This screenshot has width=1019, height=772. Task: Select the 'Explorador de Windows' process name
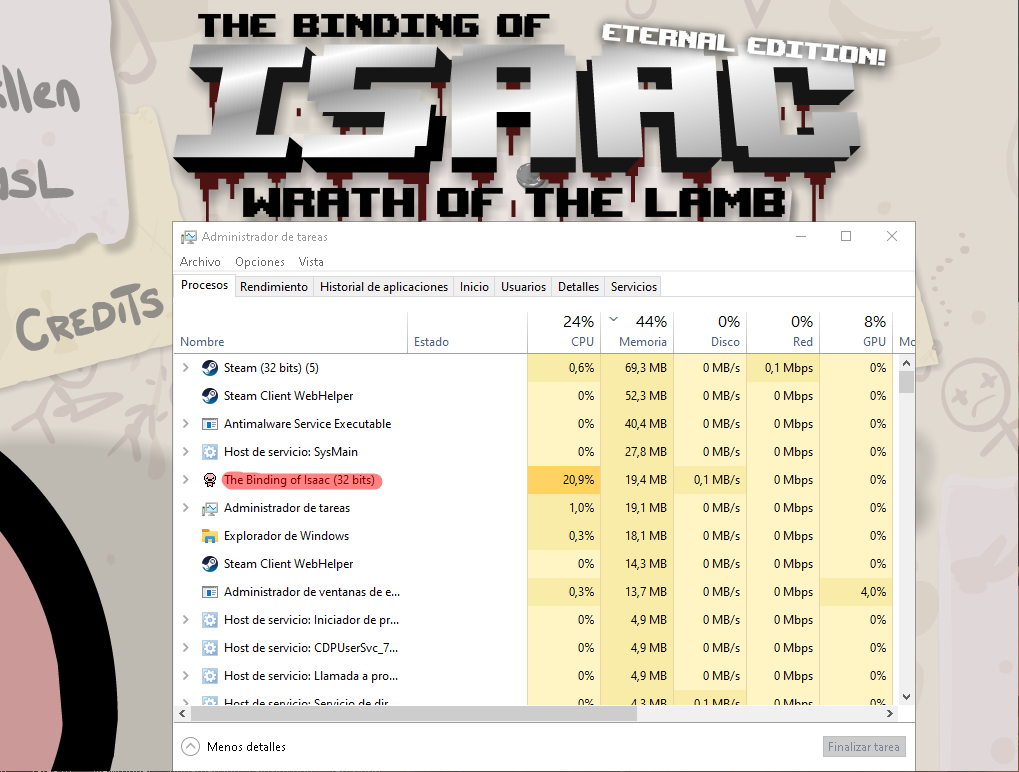tap(287, 536)
